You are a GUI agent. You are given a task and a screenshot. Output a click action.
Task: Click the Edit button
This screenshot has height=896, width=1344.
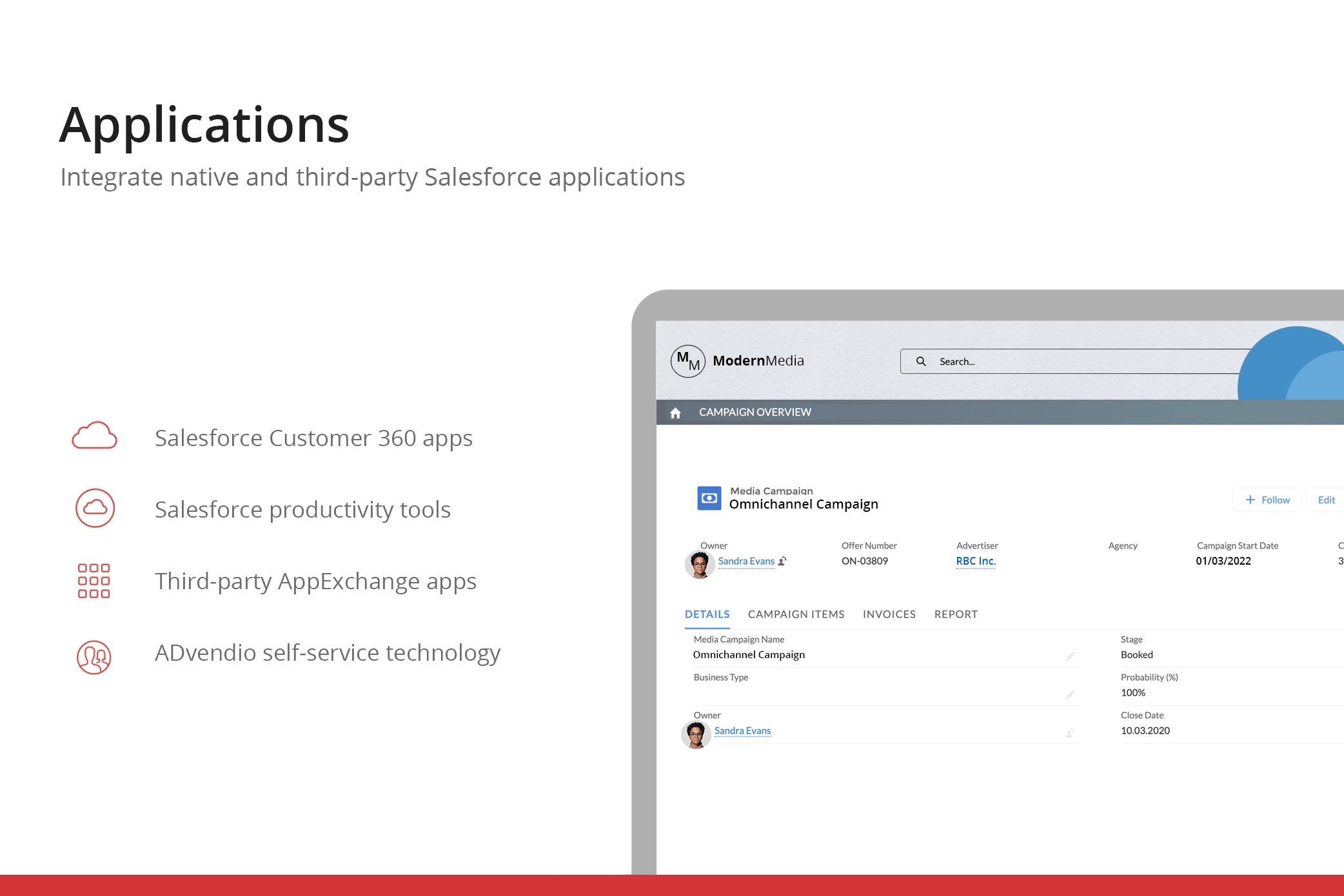tap(1326, 500)
